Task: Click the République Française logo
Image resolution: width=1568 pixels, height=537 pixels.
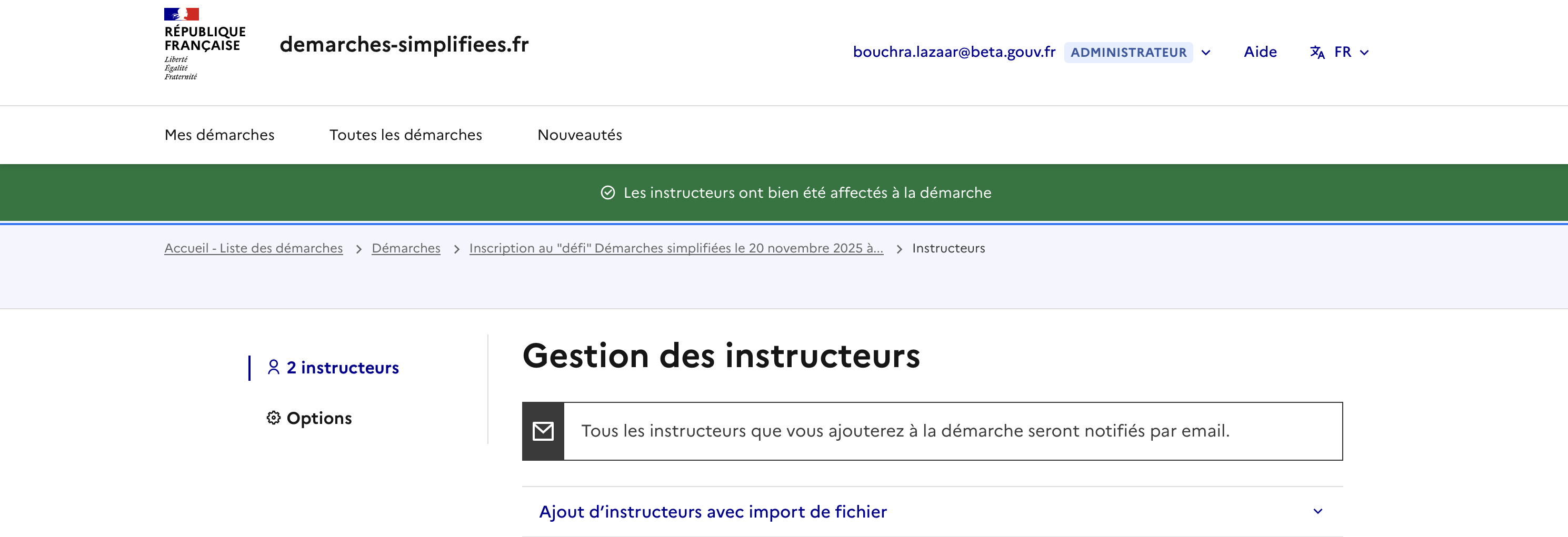Action: 204,44
